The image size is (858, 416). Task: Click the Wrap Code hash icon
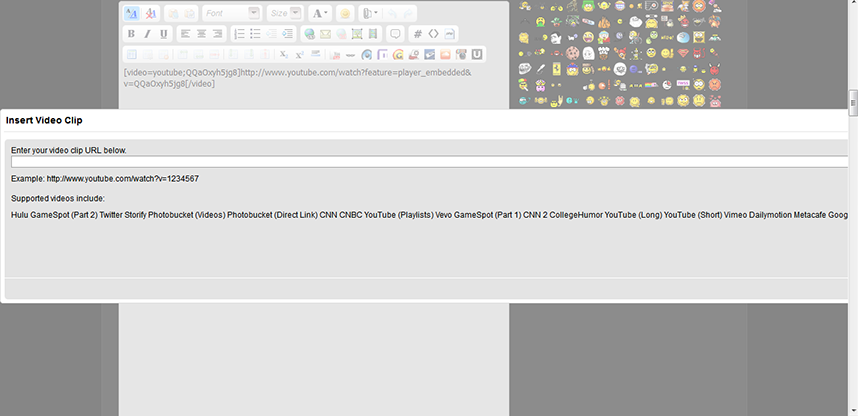pos(418,34)
